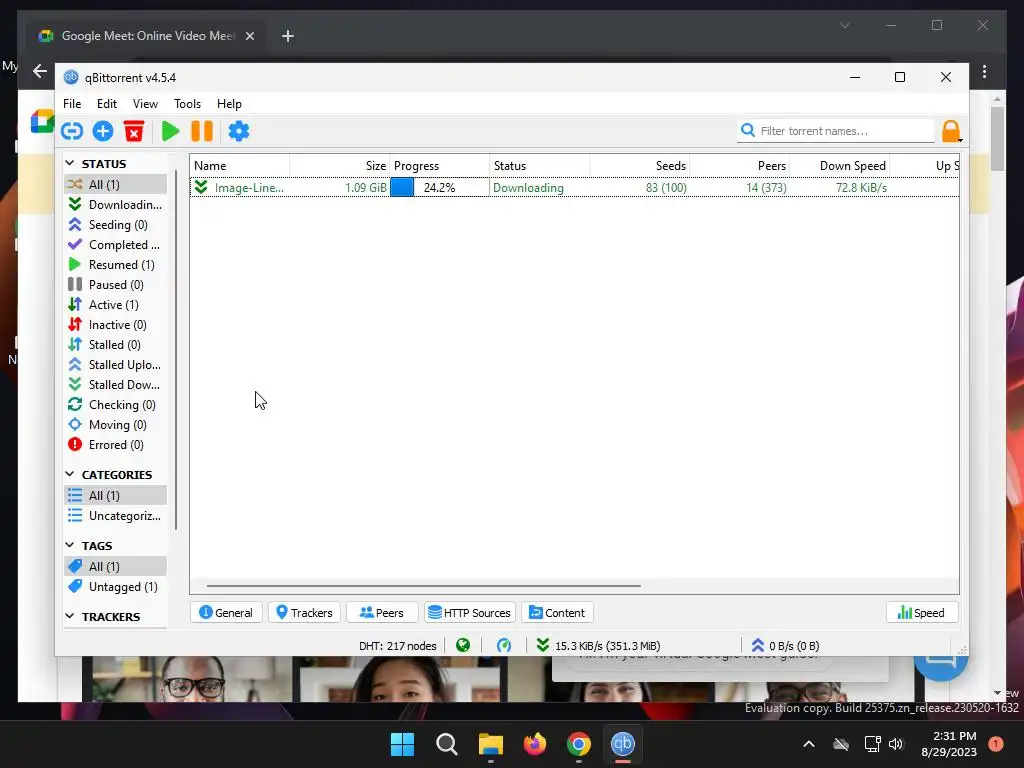Select All (1) under TAGS
1024x768 pixels.
[x=116, y=566]
